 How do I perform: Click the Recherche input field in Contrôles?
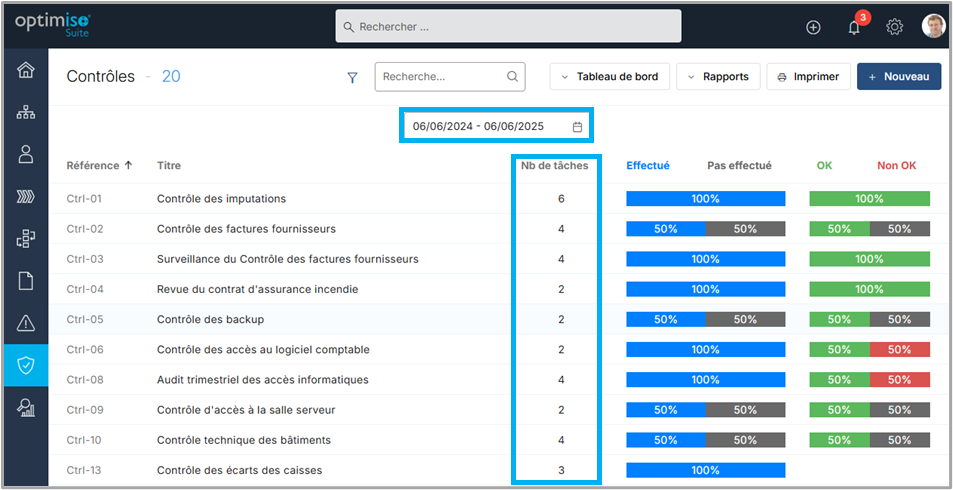click(x=442, y=77)
